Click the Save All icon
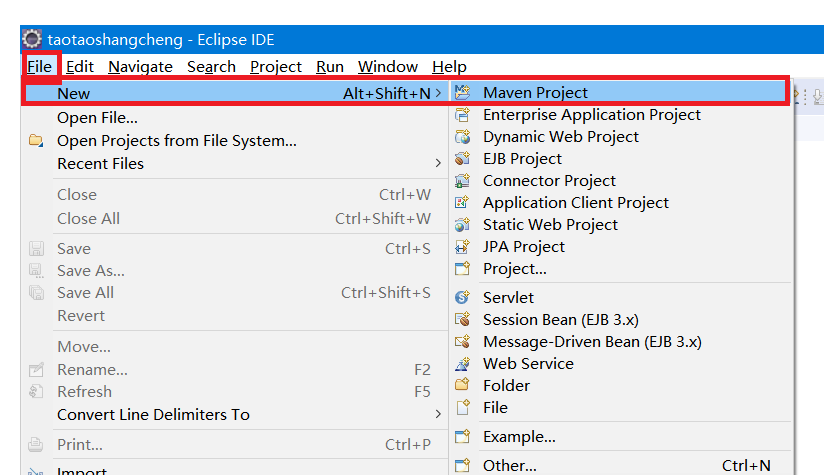This screenshot has height=475, width=824. point(36,293)
